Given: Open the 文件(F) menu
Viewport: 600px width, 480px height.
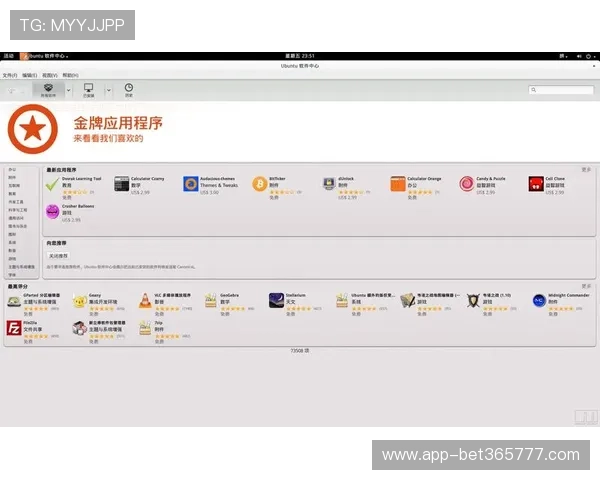Looking at the screenshot, I should pyautogui.click(x=10, y=75).
